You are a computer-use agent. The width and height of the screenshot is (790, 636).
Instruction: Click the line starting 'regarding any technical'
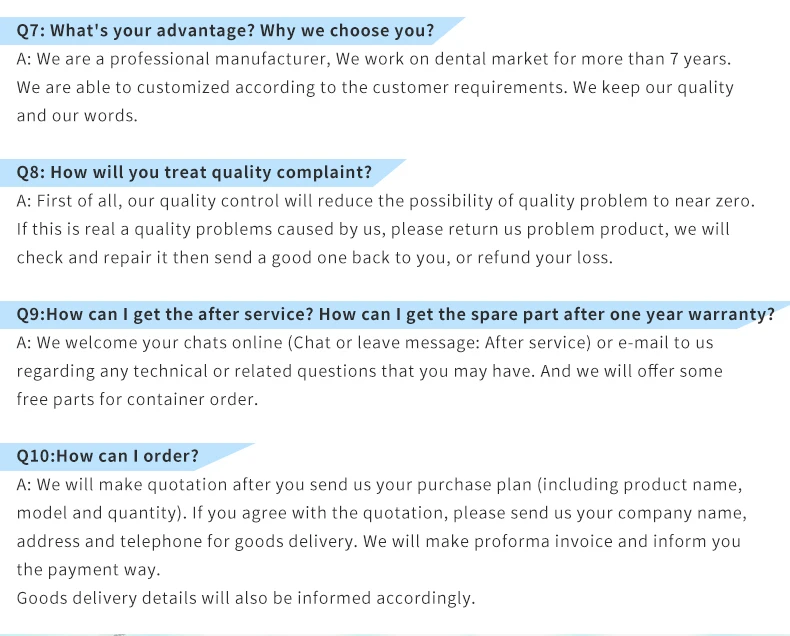coord(369,371)
